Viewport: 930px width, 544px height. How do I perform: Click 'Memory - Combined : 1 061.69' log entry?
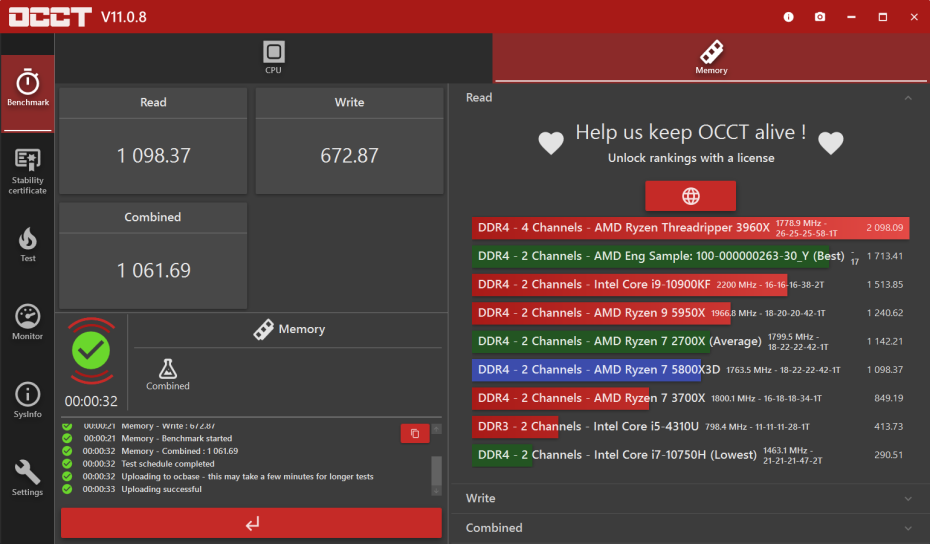click(180, 451)
